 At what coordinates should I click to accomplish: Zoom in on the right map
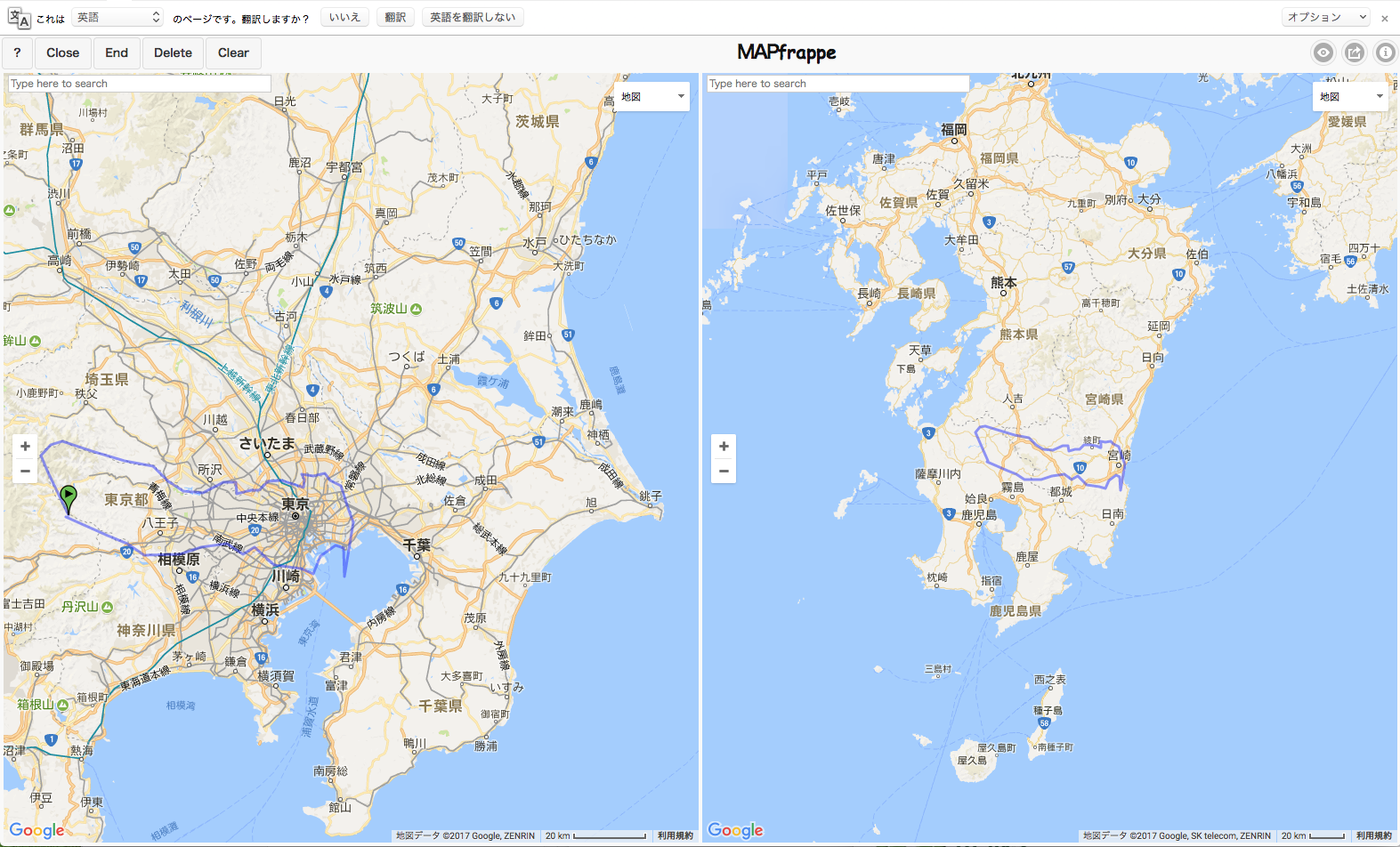coord(724,447)
